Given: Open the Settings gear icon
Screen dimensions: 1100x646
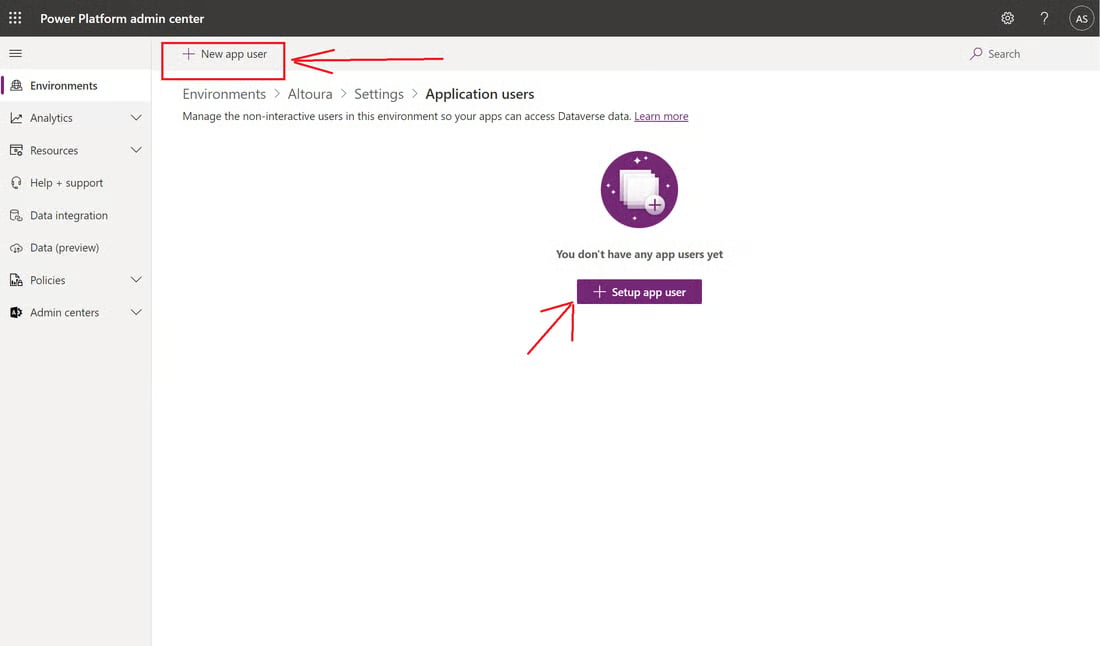Looking at the screenshot, I should (1007, 18).
